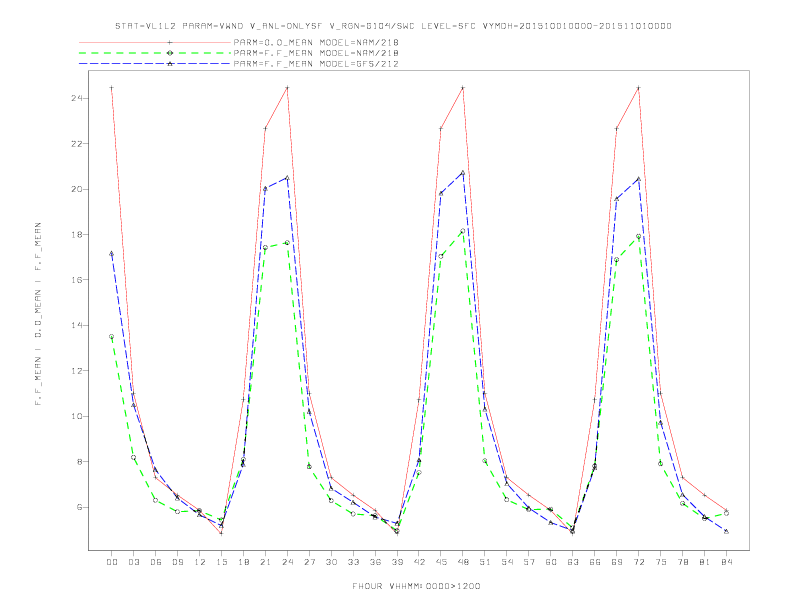This screenshot has height=612, width=792.
Task: Click blue triangle data point at hour 84
Action: [726, 531]
